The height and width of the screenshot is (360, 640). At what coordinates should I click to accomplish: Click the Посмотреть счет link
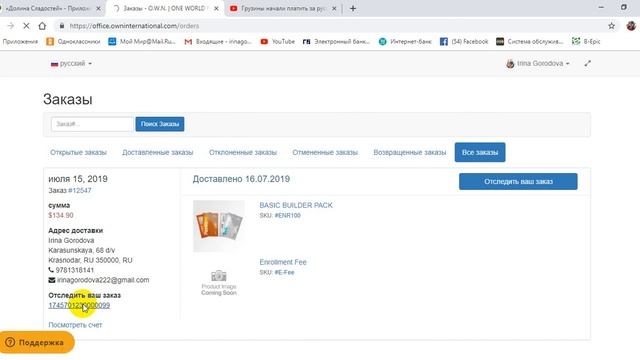coord(76,325)
